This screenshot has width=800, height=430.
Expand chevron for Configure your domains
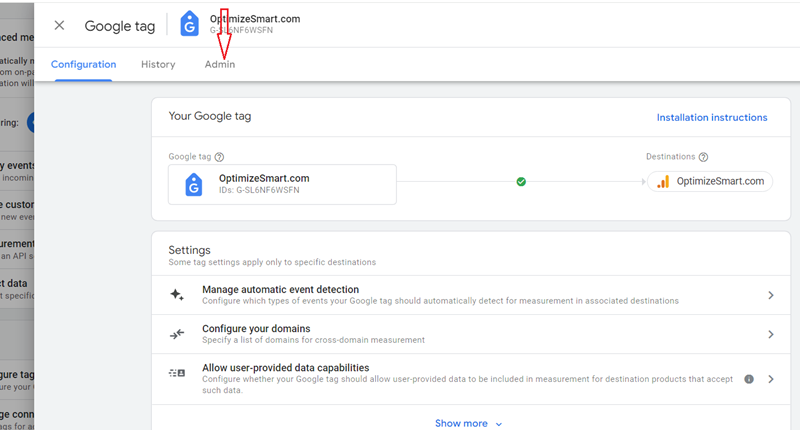pos(771,334)
